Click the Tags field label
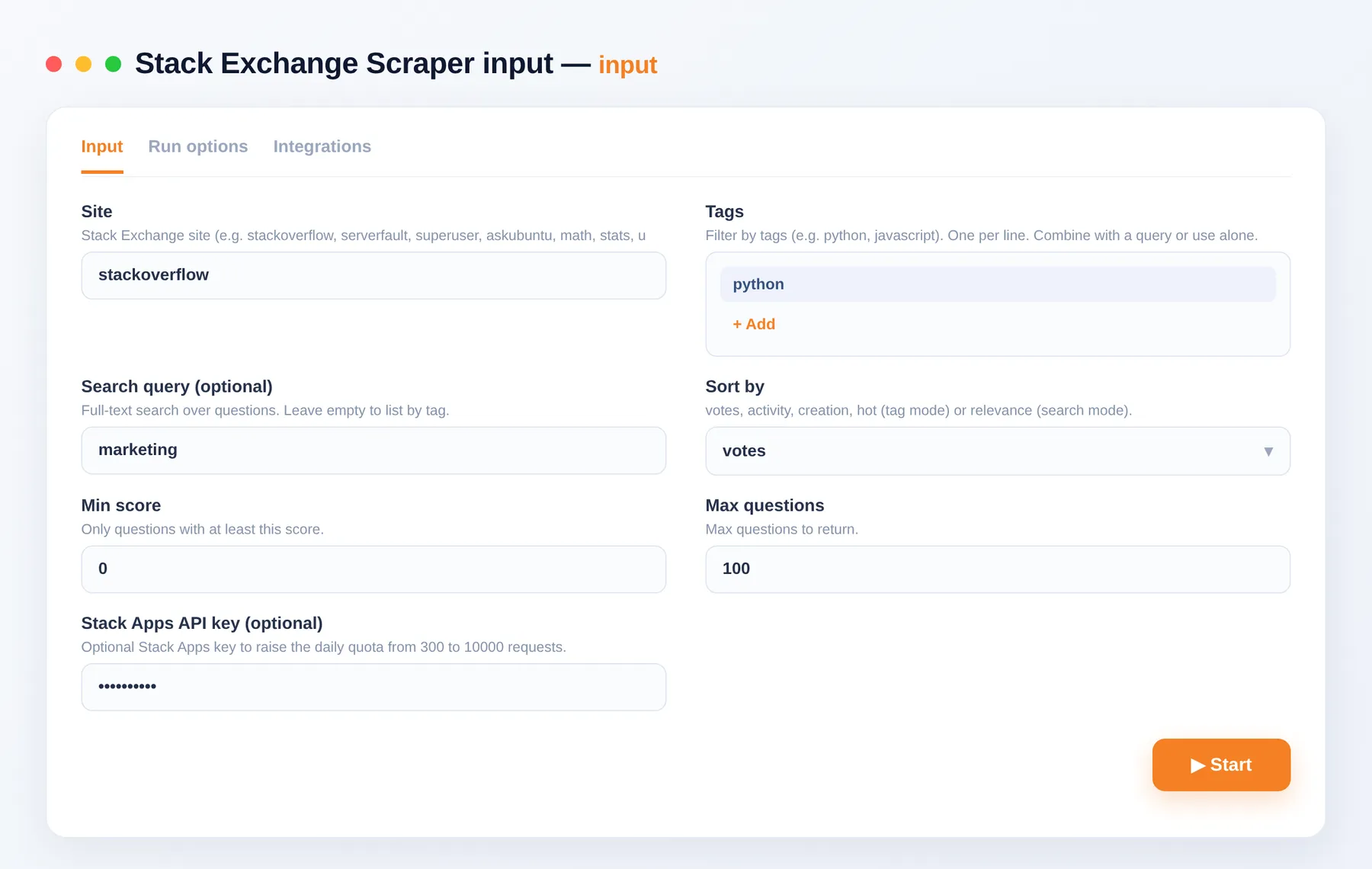The height and width of the screenshot is (869, 1372). pyautogui.click(x=724, y=211)
